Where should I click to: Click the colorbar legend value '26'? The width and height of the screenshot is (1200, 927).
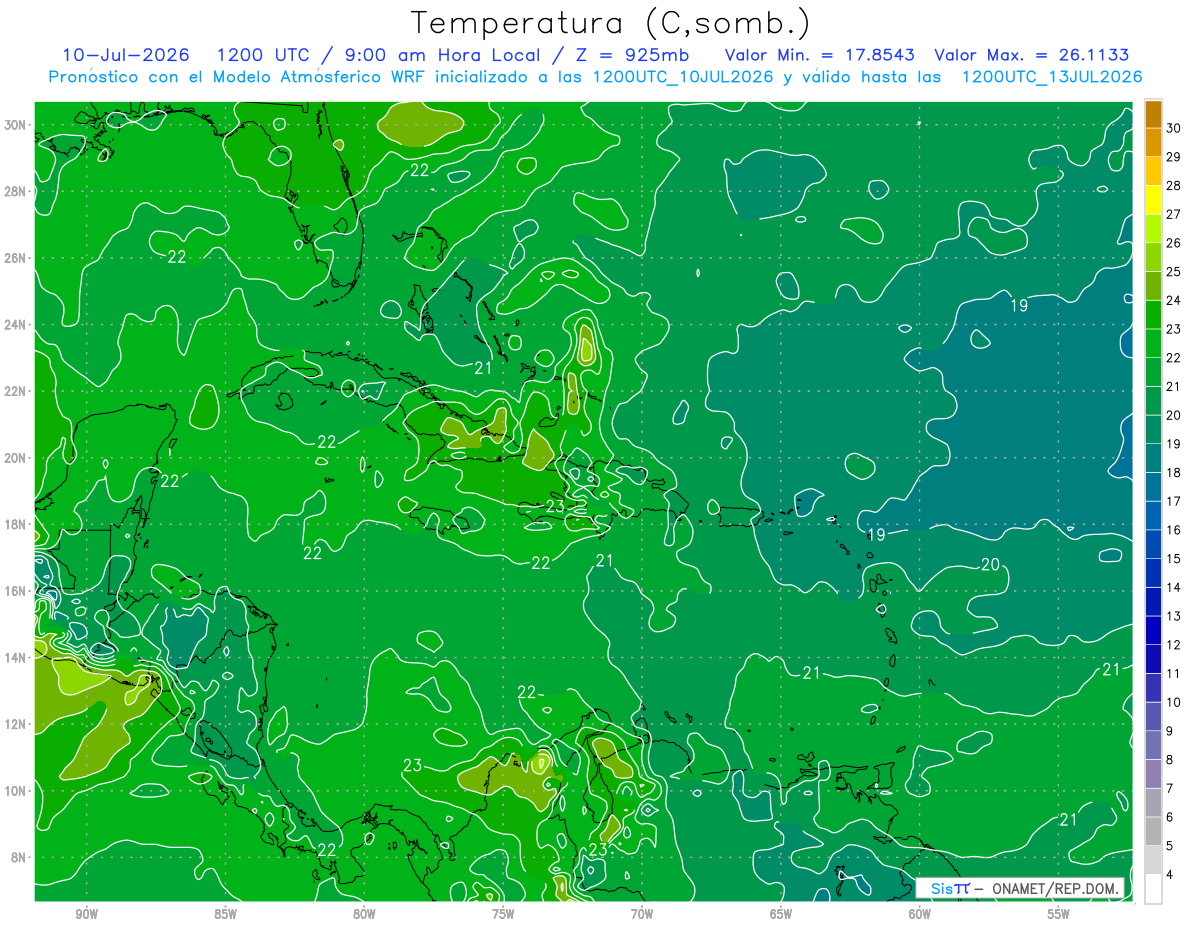[x=1173, y=243]
